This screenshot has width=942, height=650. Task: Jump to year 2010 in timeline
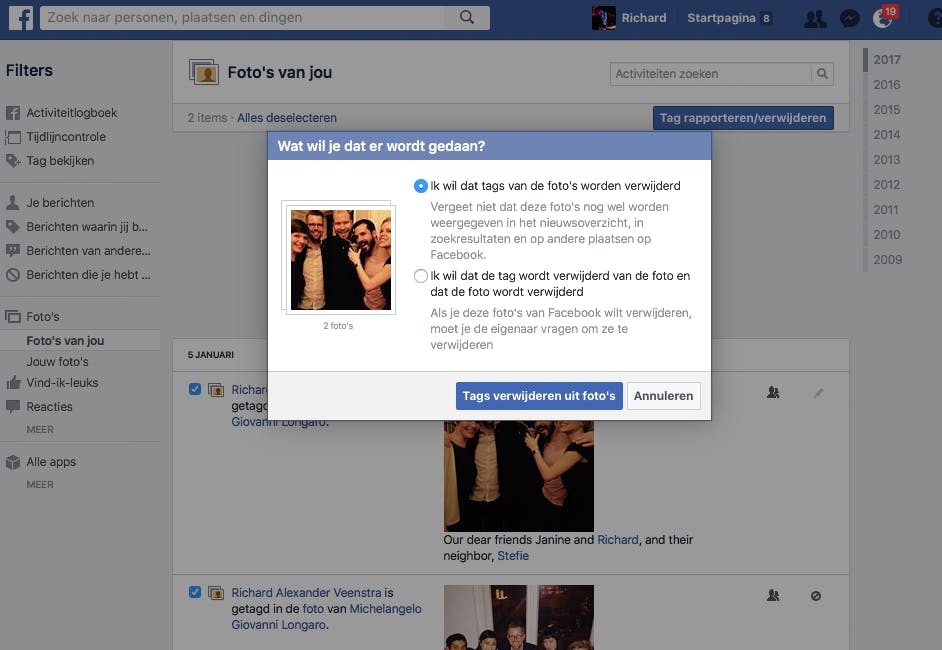tap(887, 235)
